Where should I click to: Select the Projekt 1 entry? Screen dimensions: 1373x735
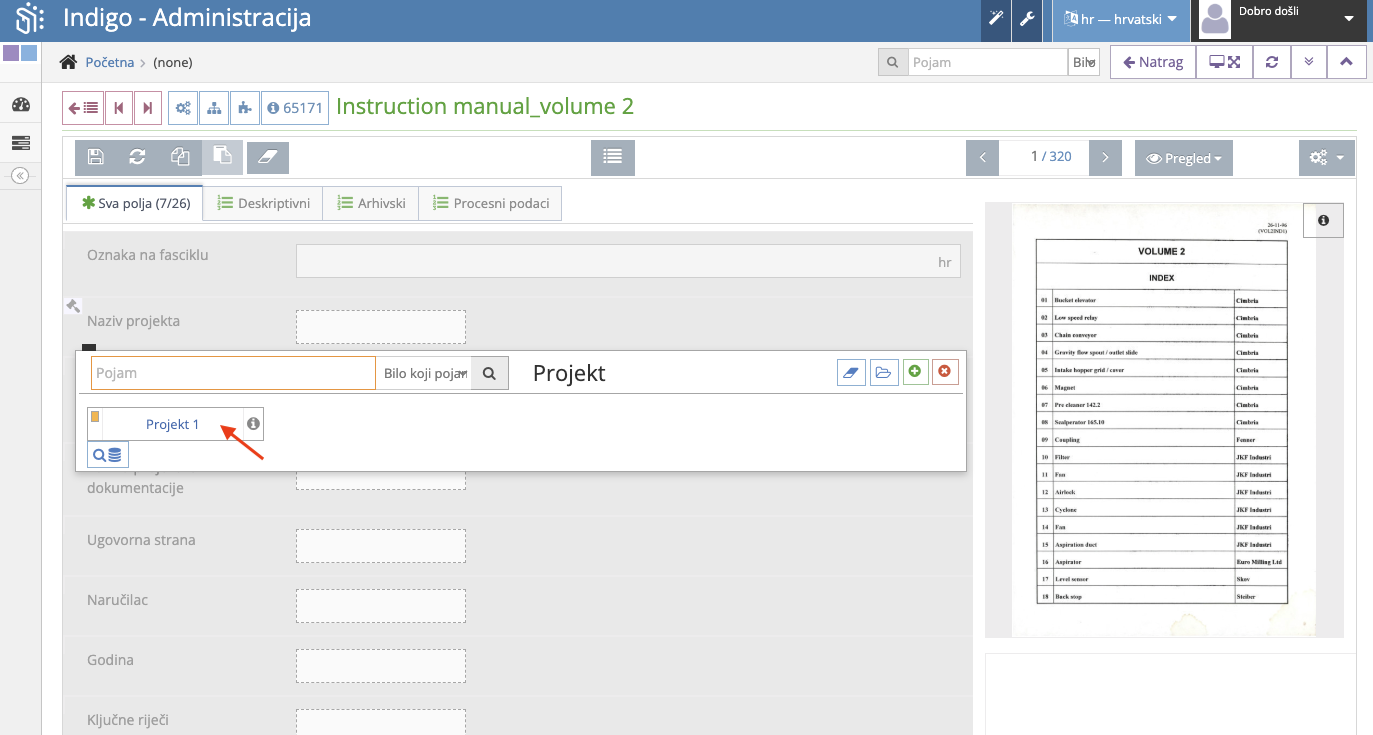click(x=172, y=424)
